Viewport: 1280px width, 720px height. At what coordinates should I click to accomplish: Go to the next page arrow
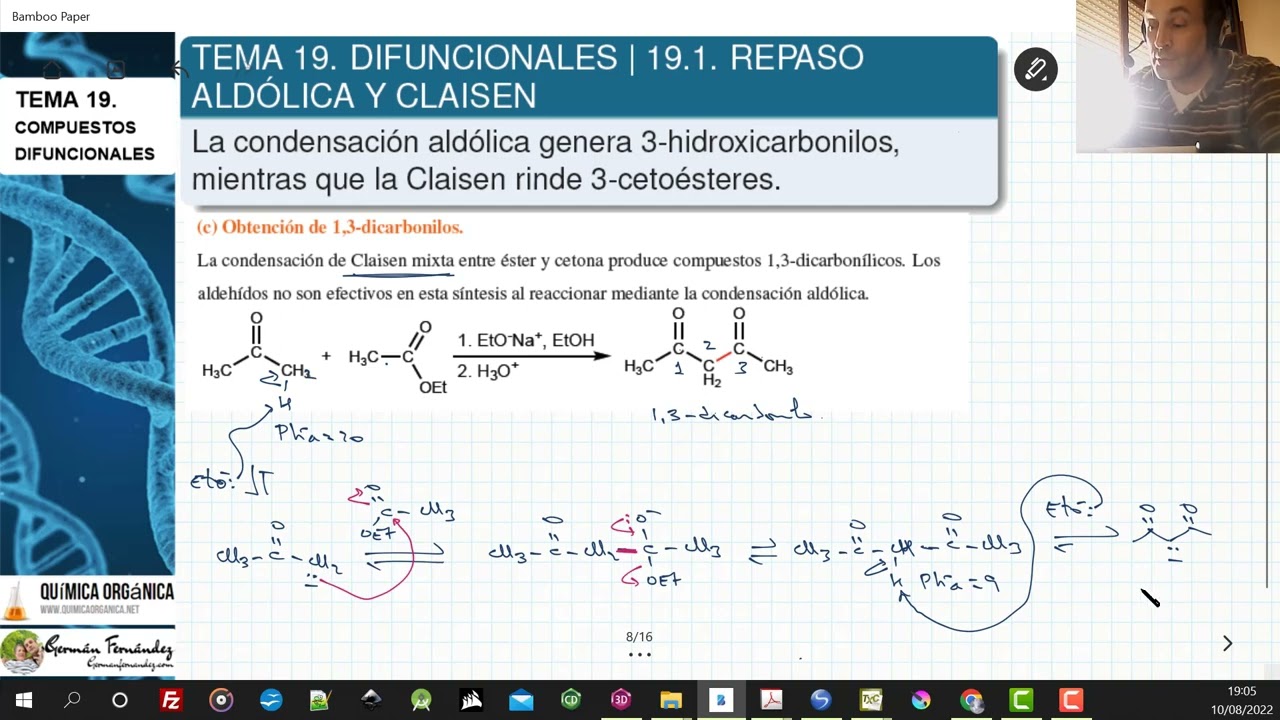click(x=1227, y=643)
